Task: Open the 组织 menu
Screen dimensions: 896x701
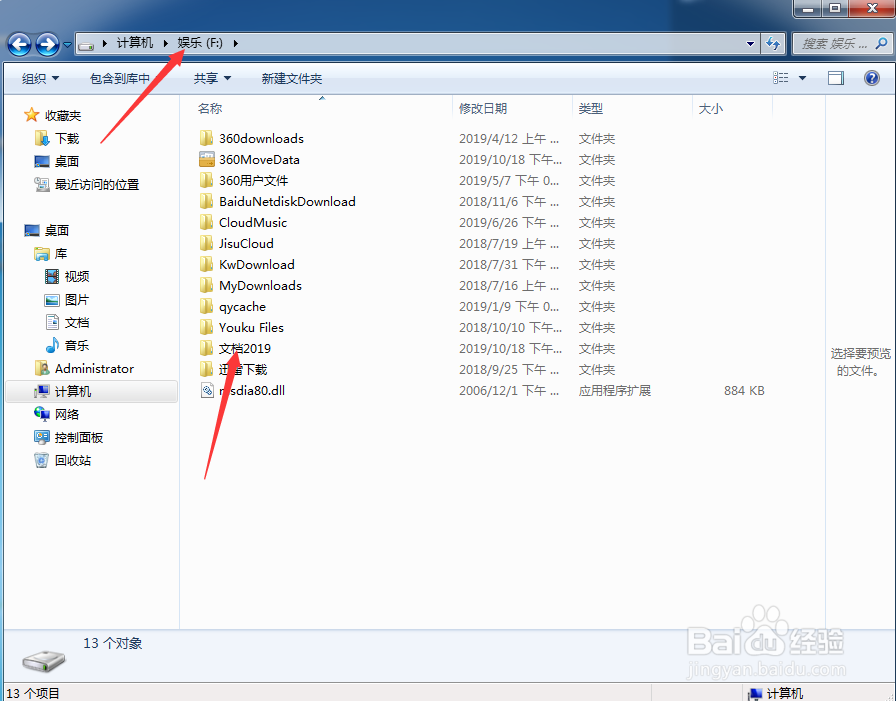Action: coord(40,78)
